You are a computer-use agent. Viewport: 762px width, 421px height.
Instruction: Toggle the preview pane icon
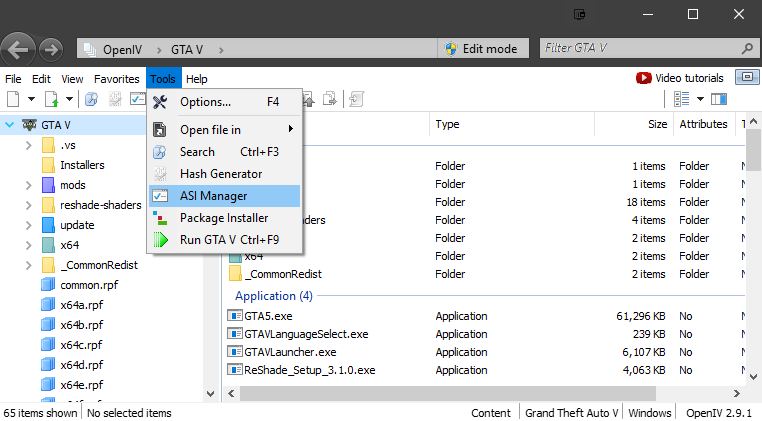pos(719,99)
